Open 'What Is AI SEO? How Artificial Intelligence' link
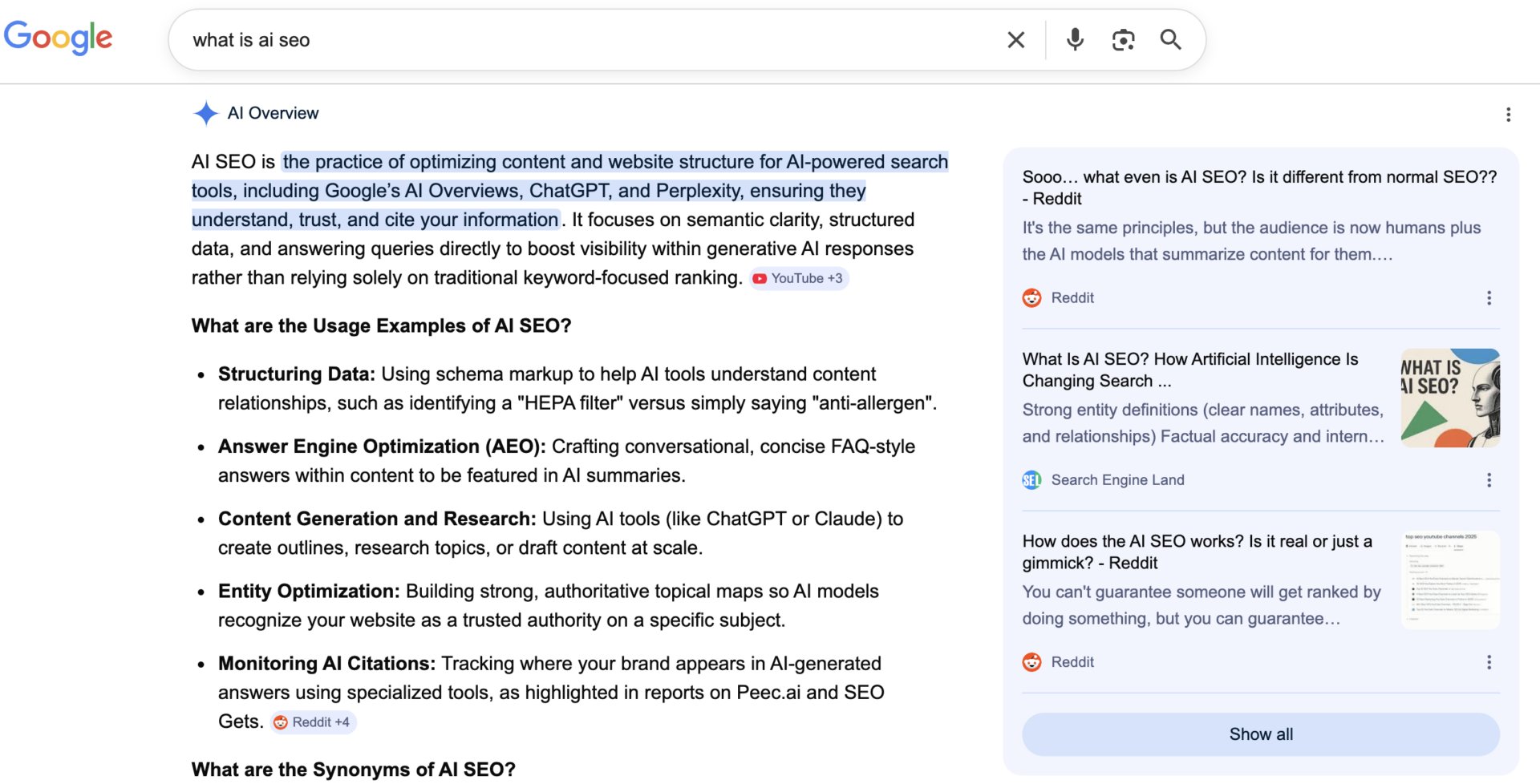 [1190, 370]
